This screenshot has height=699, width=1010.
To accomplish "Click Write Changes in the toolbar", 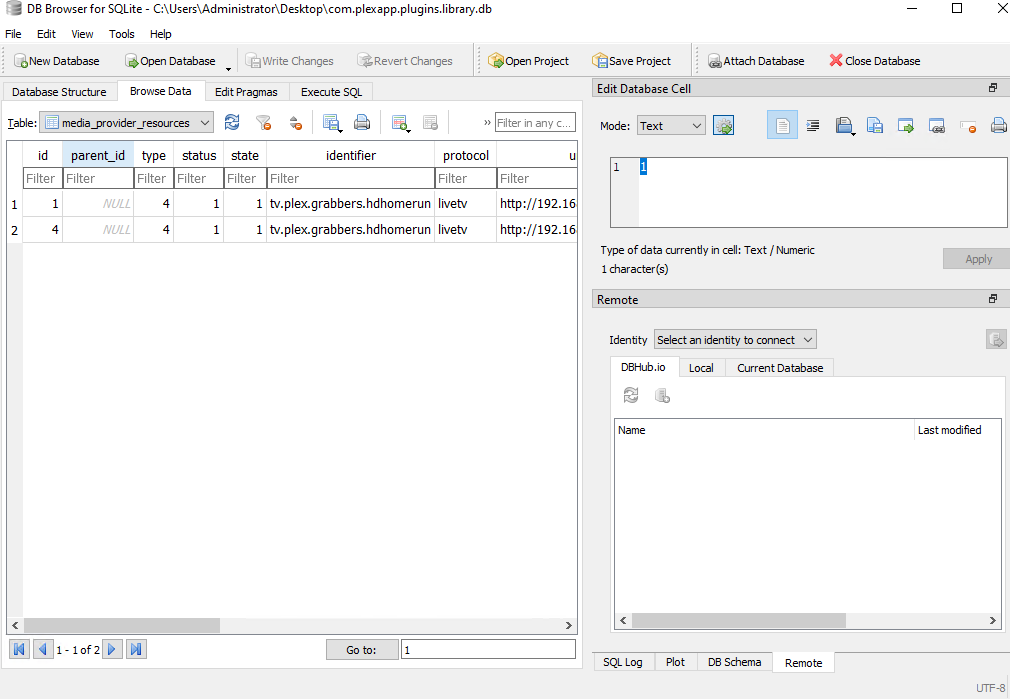I will [x=289, y=61].
